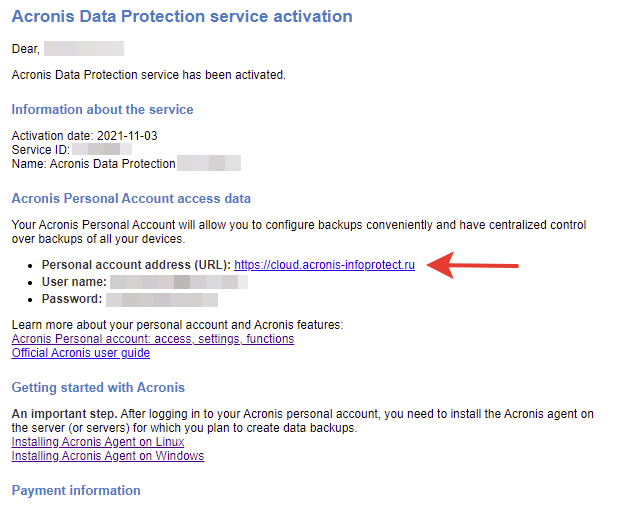Open the Official Acronis user guide
This screenshot has width=622, height=508.
81,353
